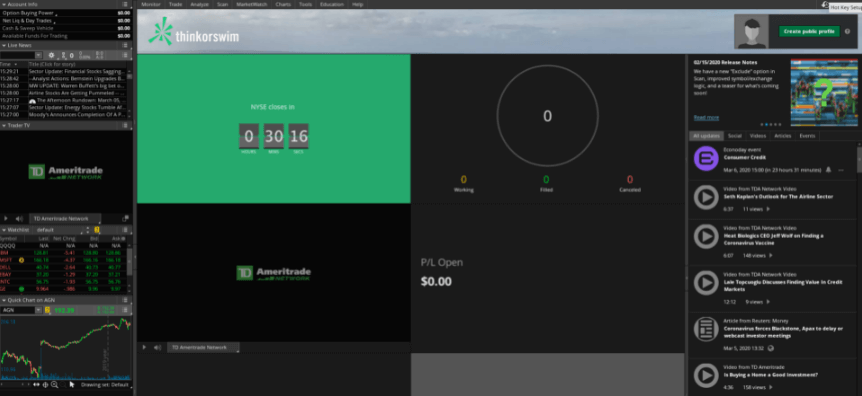Collapse the Live News section
862x396 pixels.
pyautogui.click(x=4, y=46)
